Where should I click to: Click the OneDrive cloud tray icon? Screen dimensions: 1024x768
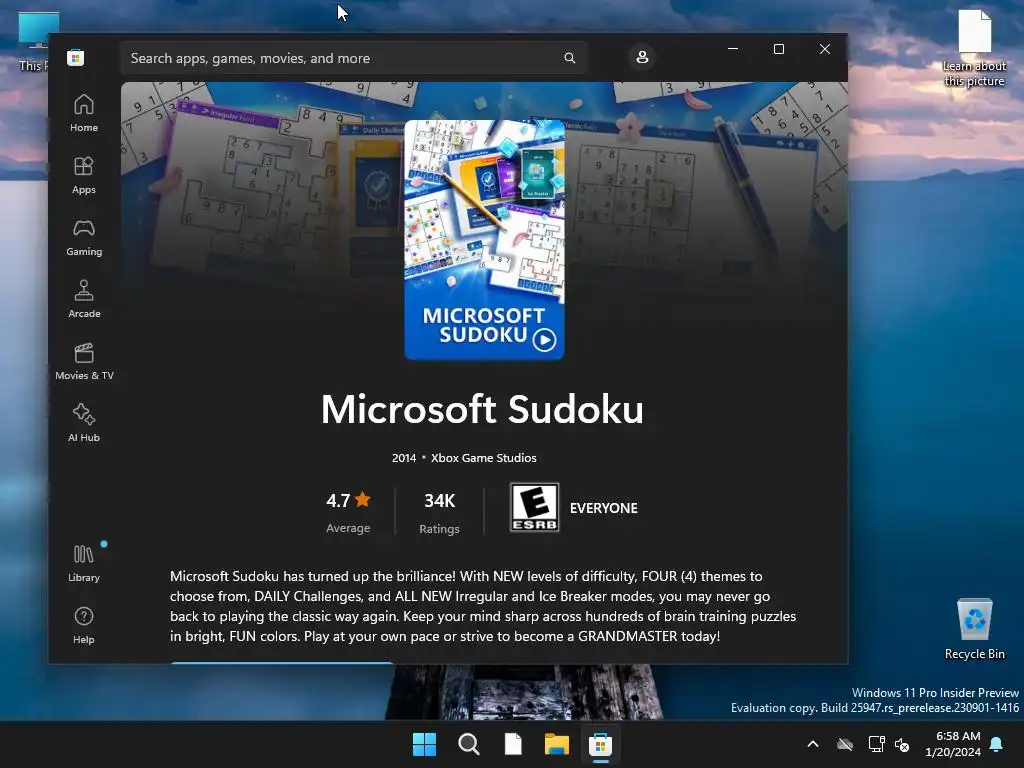coord(845,744)
